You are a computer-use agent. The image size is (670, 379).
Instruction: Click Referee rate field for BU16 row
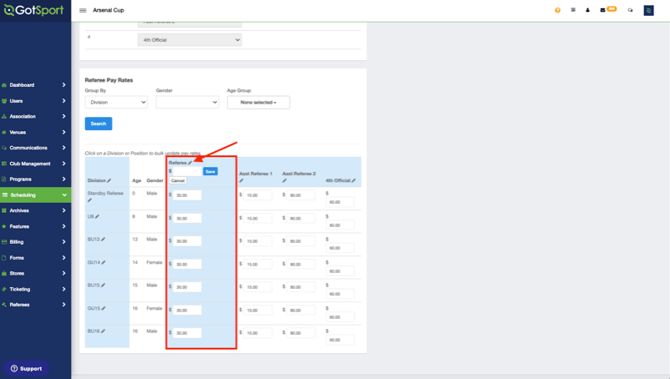coord(187,333)
